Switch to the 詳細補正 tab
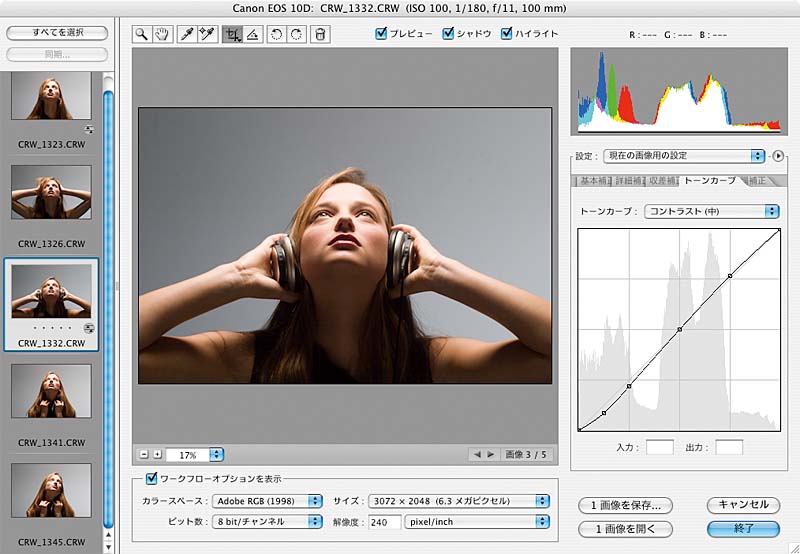Viewport: 800px width, 554px height. point(628,181)
